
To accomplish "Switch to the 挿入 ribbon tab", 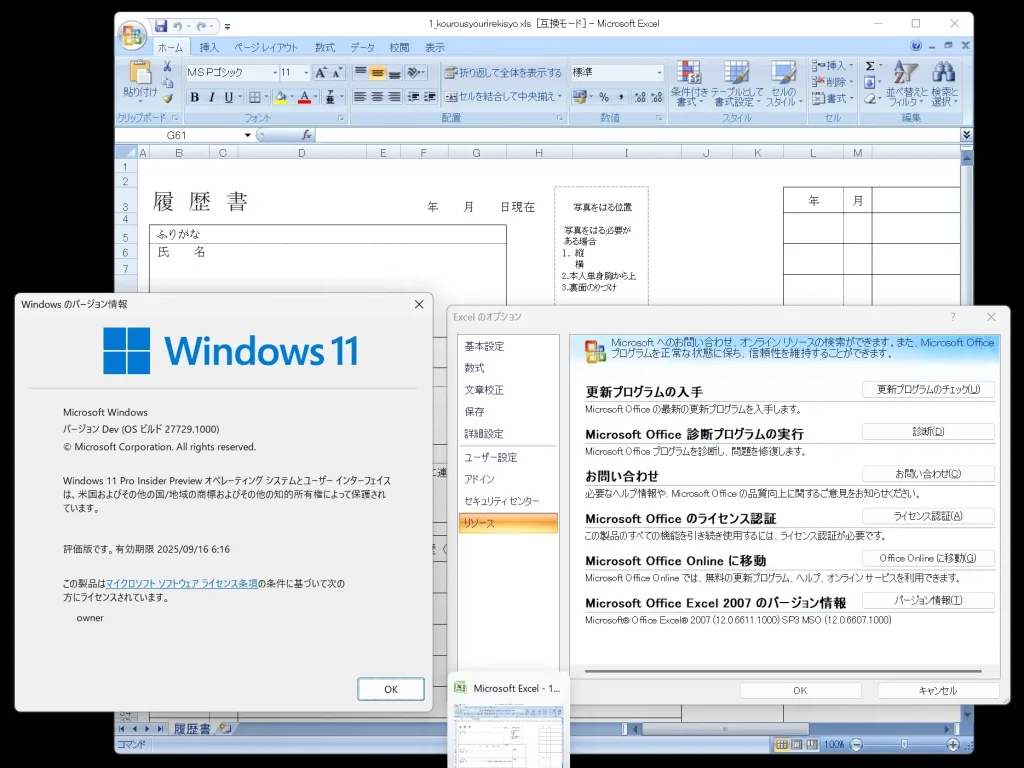I will coord(208,46).
